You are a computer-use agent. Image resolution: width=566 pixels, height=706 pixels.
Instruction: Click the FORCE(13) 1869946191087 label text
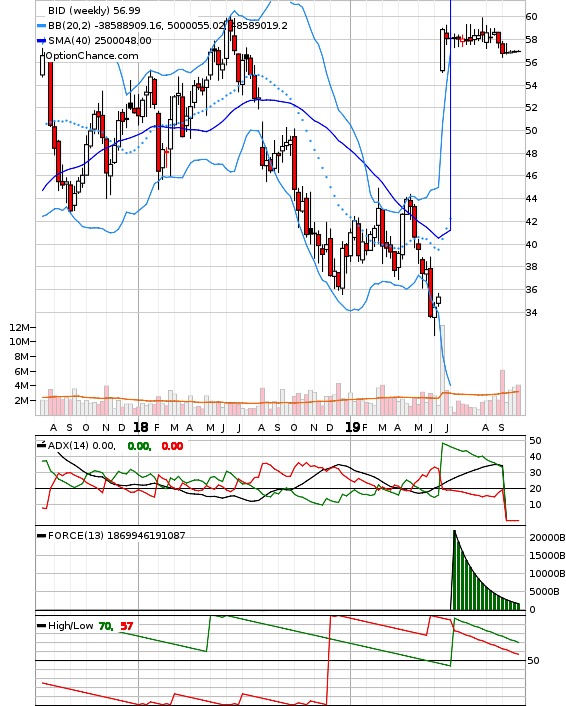117,535
